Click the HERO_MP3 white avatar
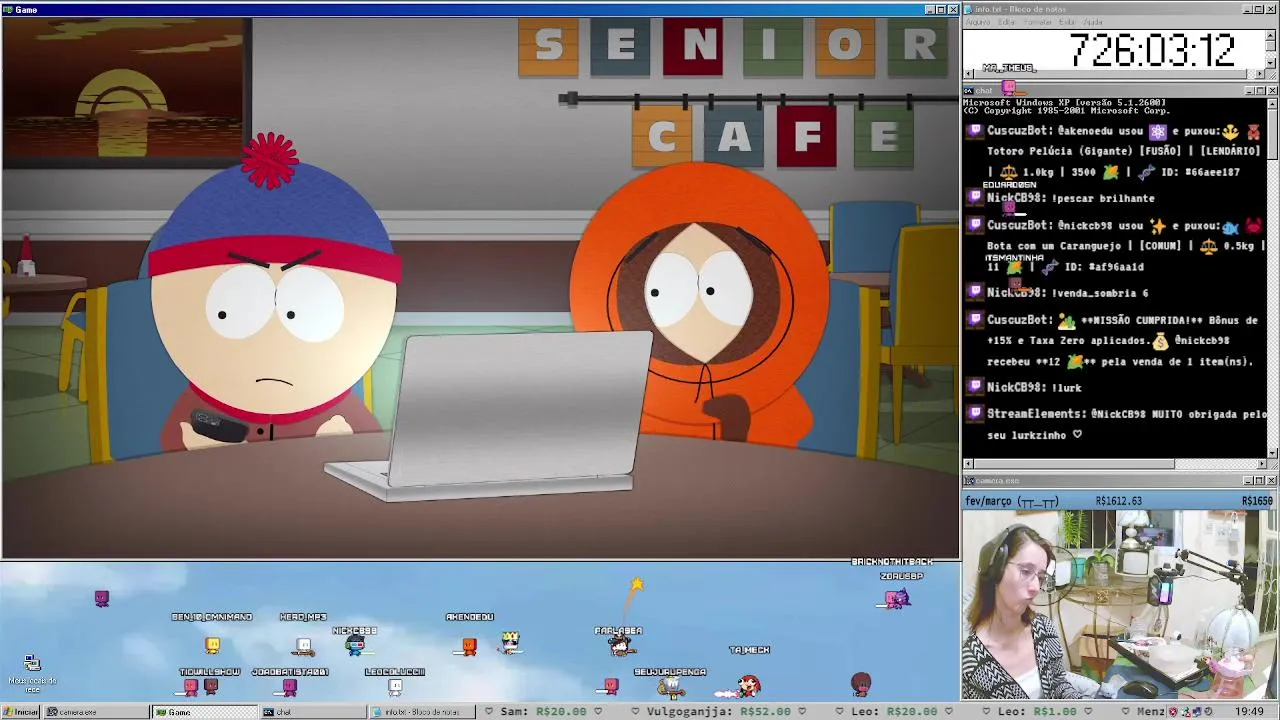Viewport: 1280px width, 720px height. pyautogui.click(x=304, y=646)
